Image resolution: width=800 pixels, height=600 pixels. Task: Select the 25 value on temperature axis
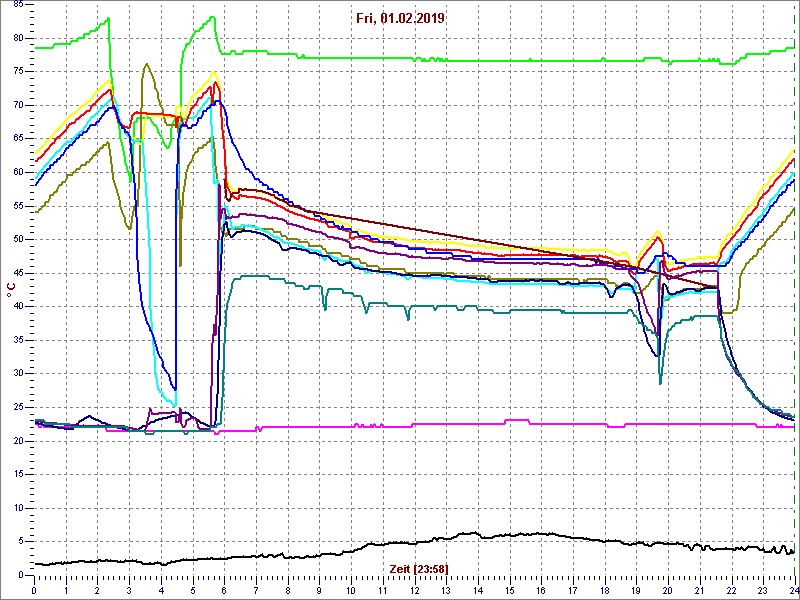(x=17, y=407)
